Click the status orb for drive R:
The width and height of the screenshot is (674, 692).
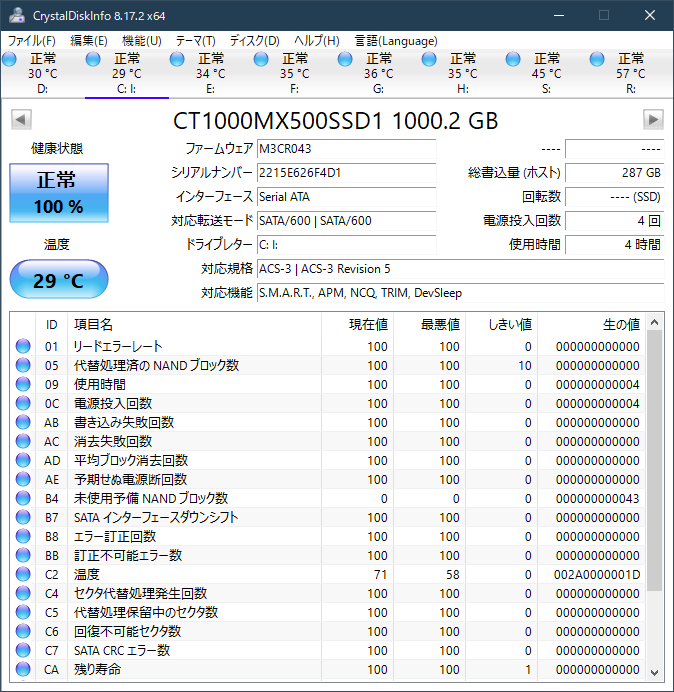(597, 59)
